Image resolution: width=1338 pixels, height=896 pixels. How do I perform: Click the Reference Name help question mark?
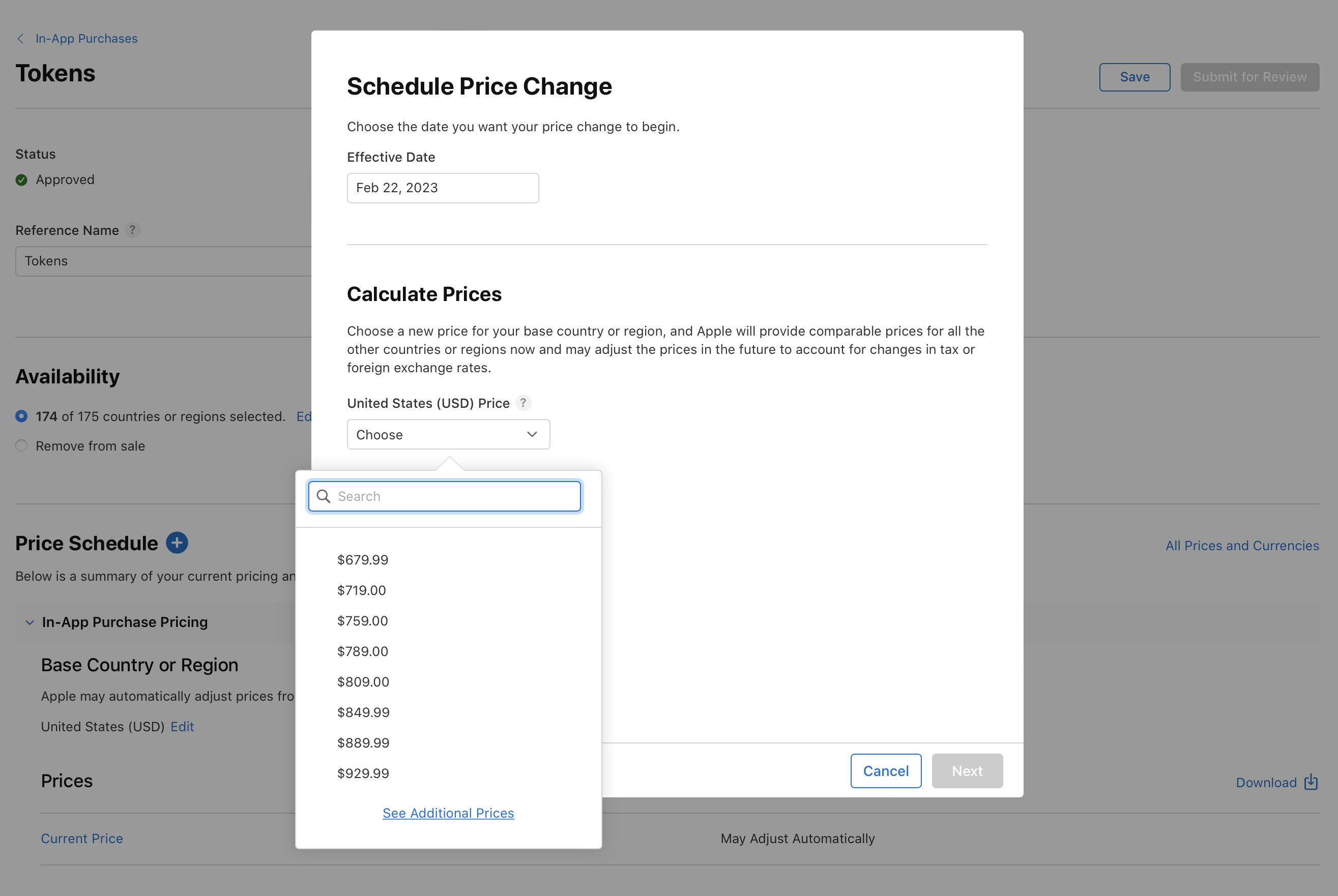tap(133, 230)
